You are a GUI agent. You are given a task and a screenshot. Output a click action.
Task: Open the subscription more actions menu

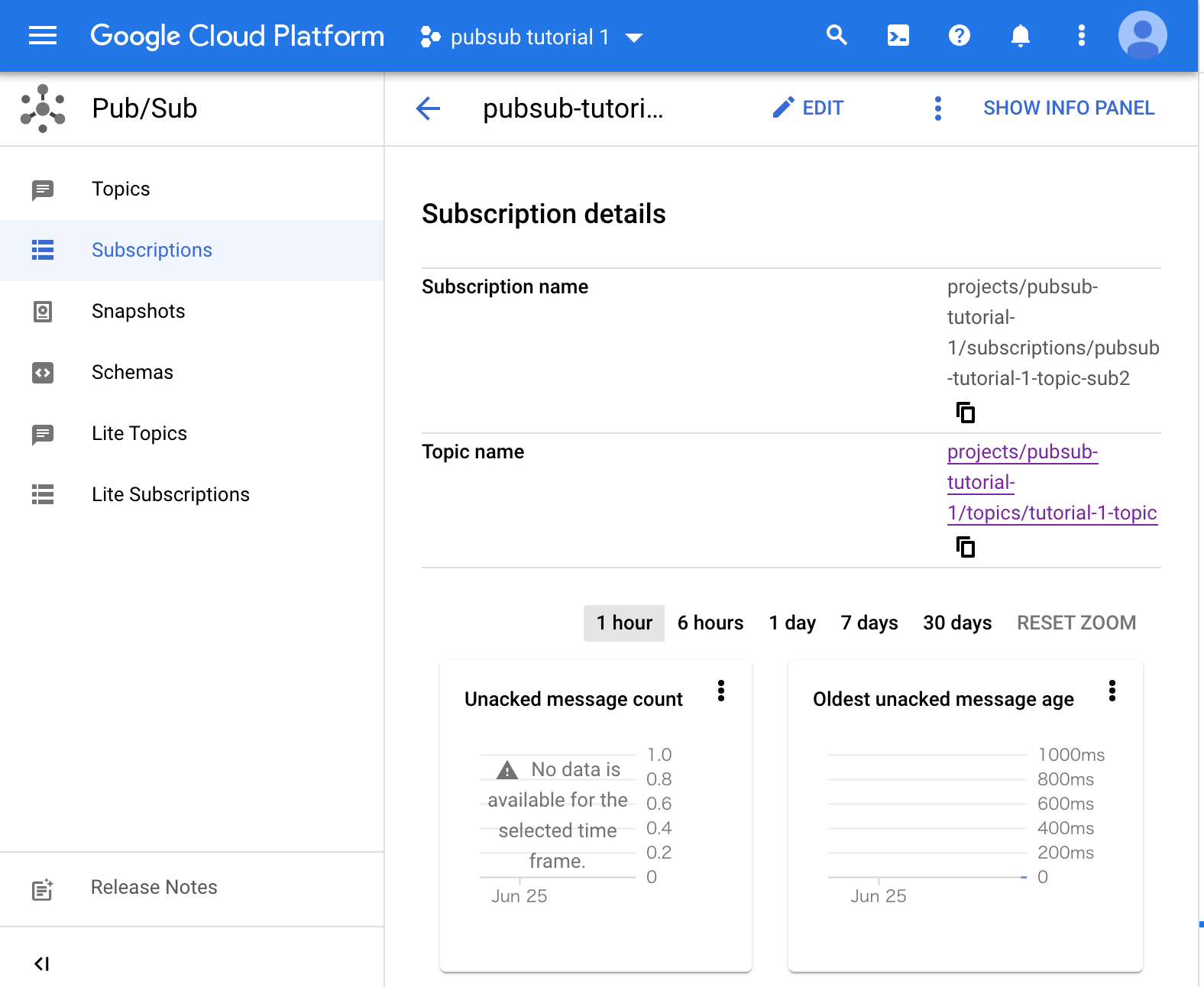(x=938, y=108)
